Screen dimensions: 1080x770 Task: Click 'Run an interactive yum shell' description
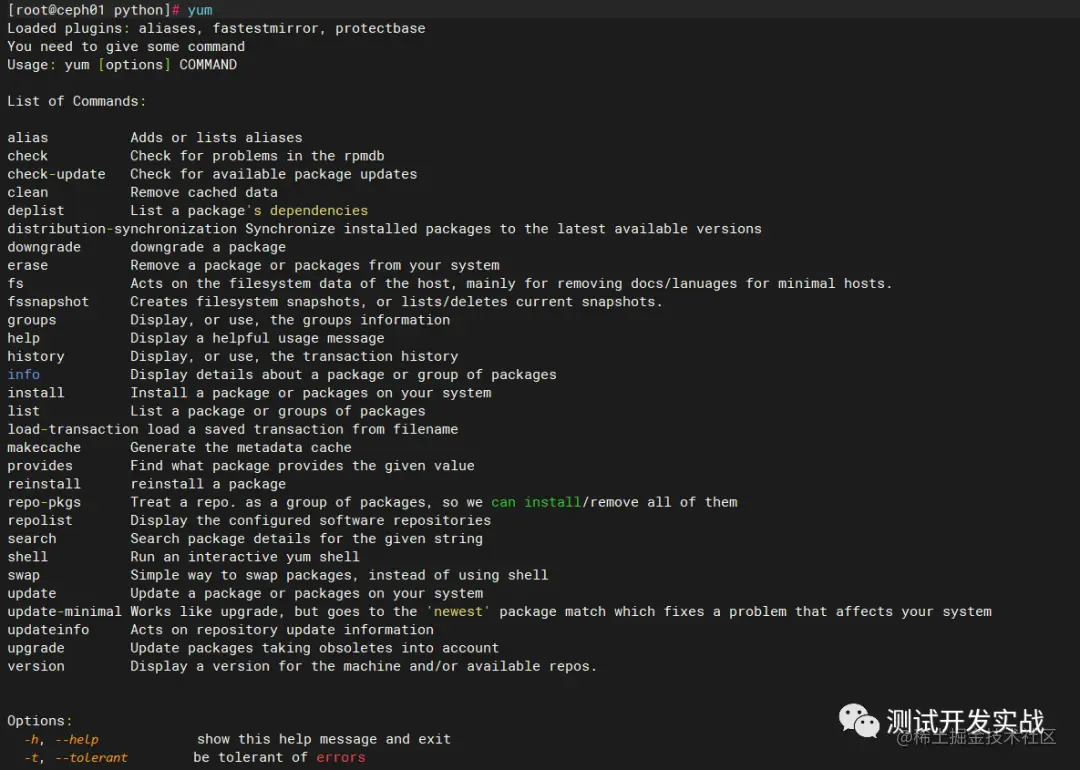point(245,557)
